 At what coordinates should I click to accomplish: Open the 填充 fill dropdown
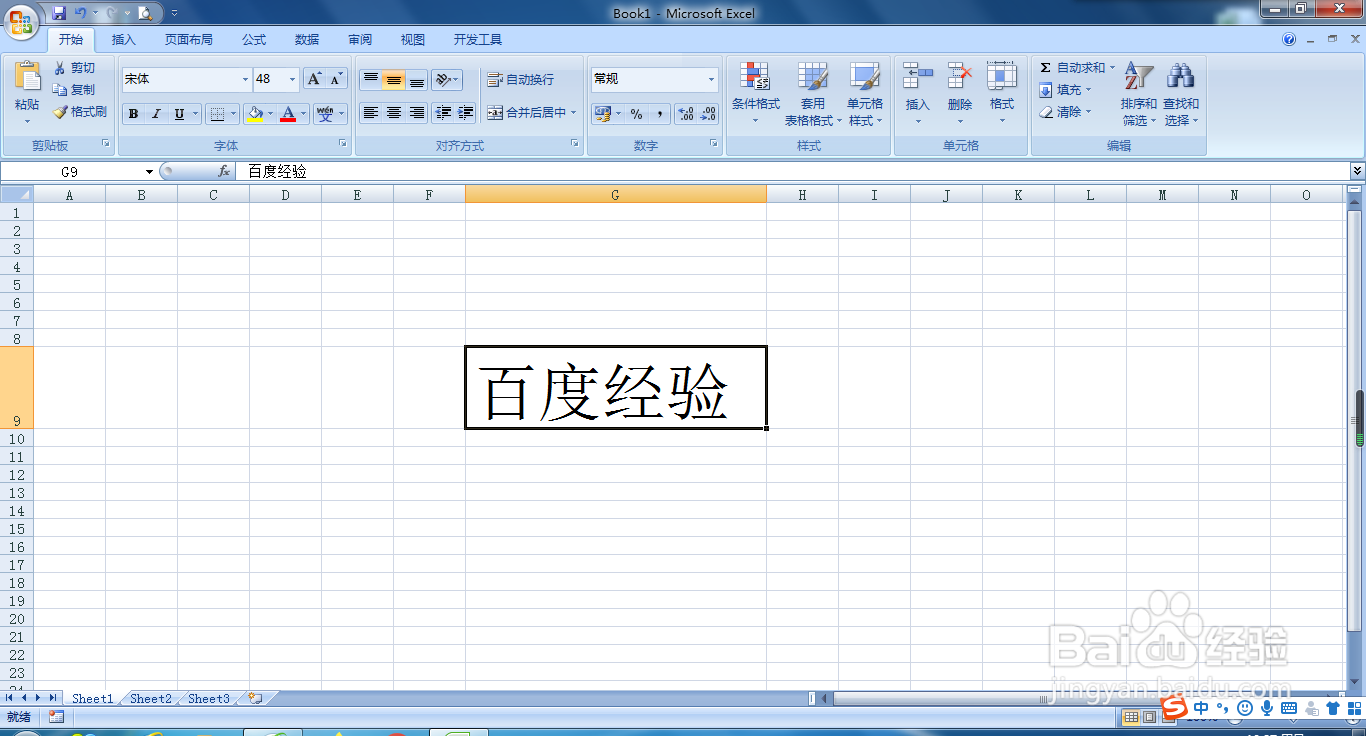[1066, 90]
